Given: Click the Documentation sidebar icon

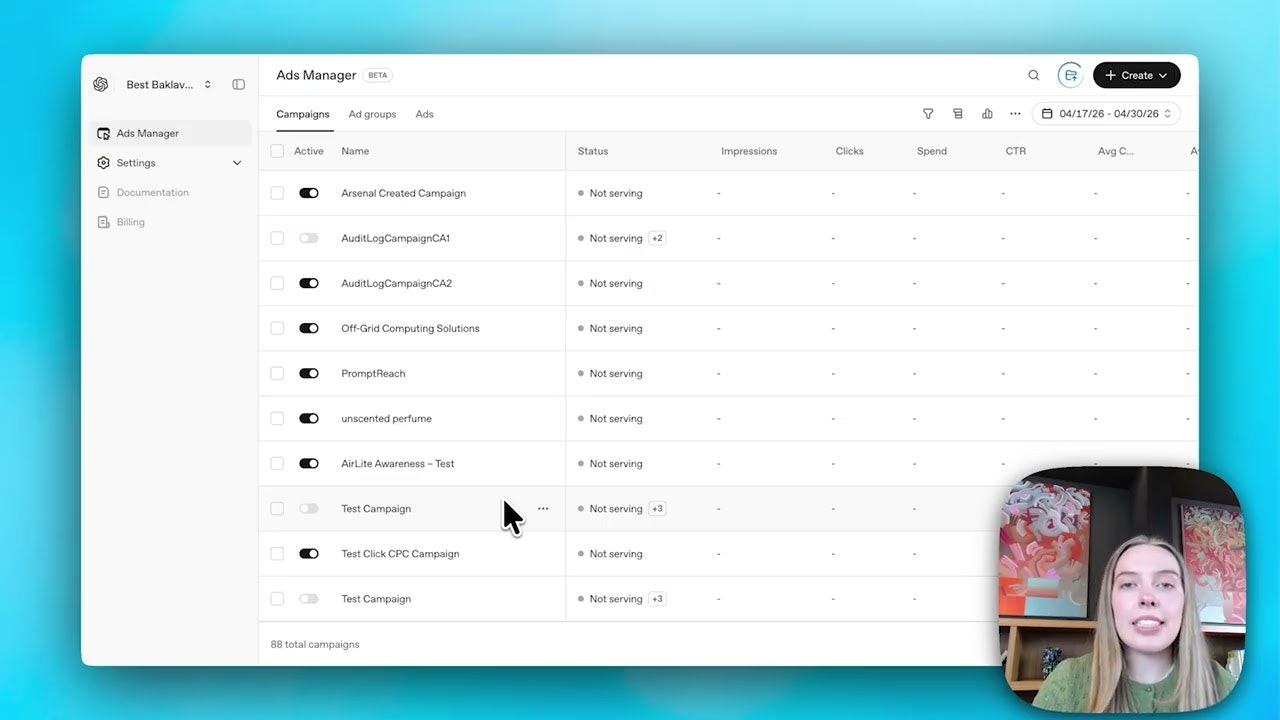Looking at the screenshot, I should 103,192.
